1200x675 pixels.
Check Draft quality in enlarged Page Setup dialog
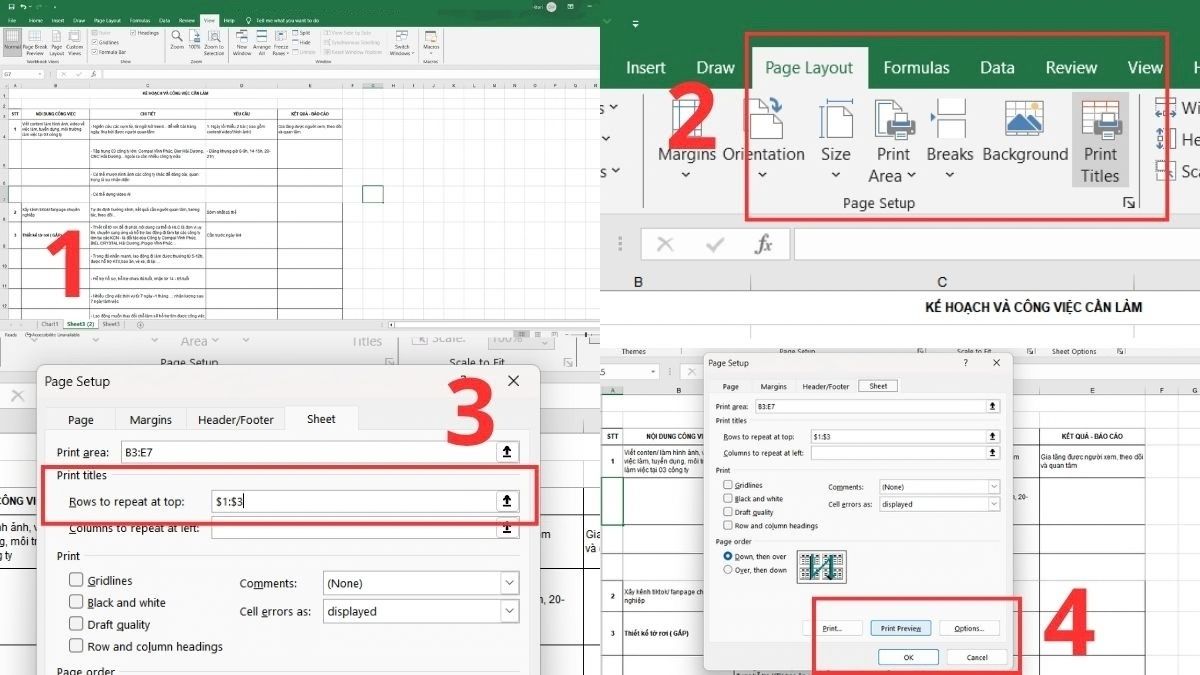click(76, 624)
